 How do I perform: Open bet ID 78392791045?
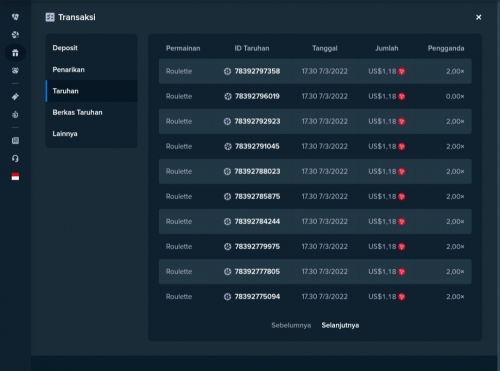click(257, 146)
